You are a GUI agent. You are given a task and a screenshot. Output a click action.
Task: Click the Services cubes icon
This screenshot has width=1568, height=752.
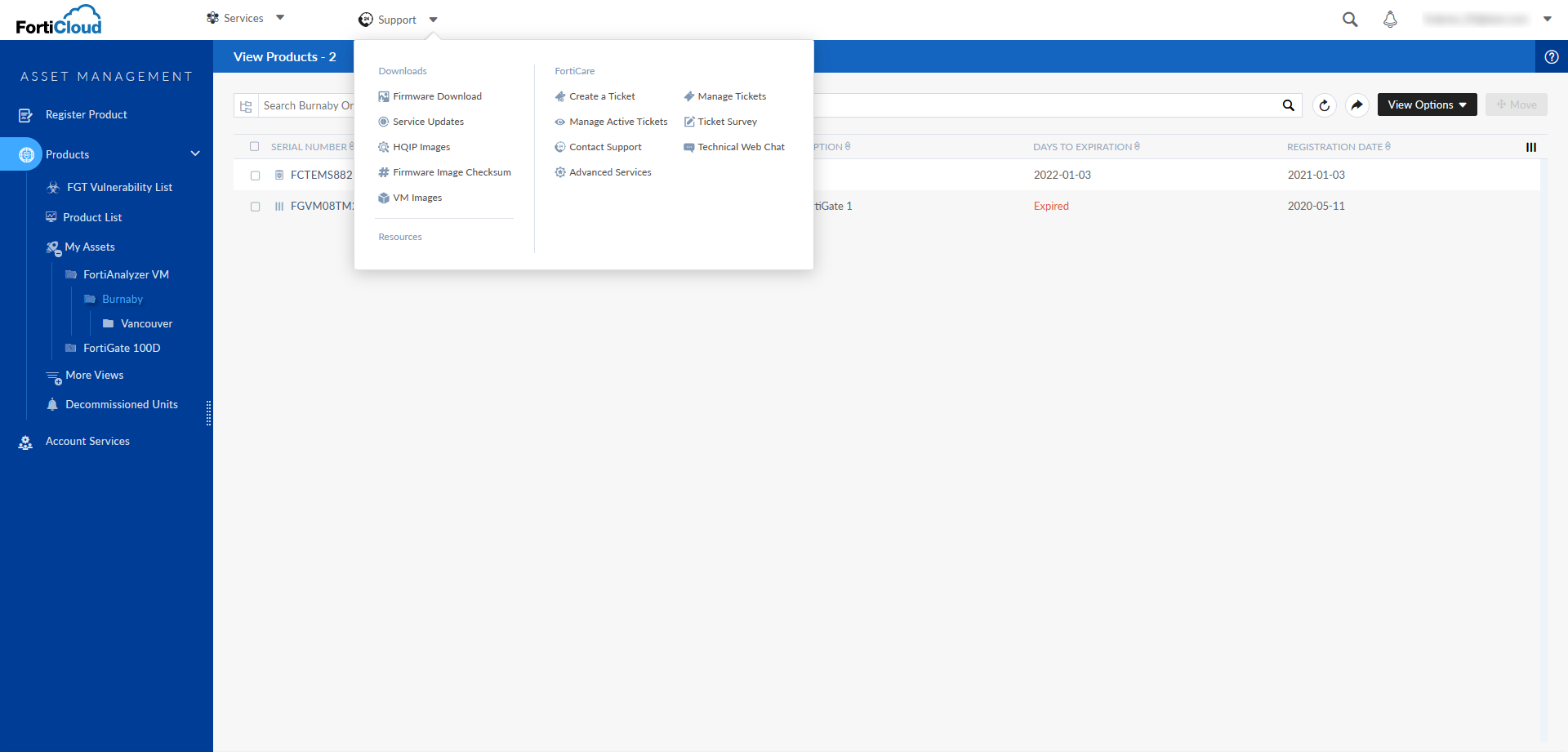pos(212,18)
